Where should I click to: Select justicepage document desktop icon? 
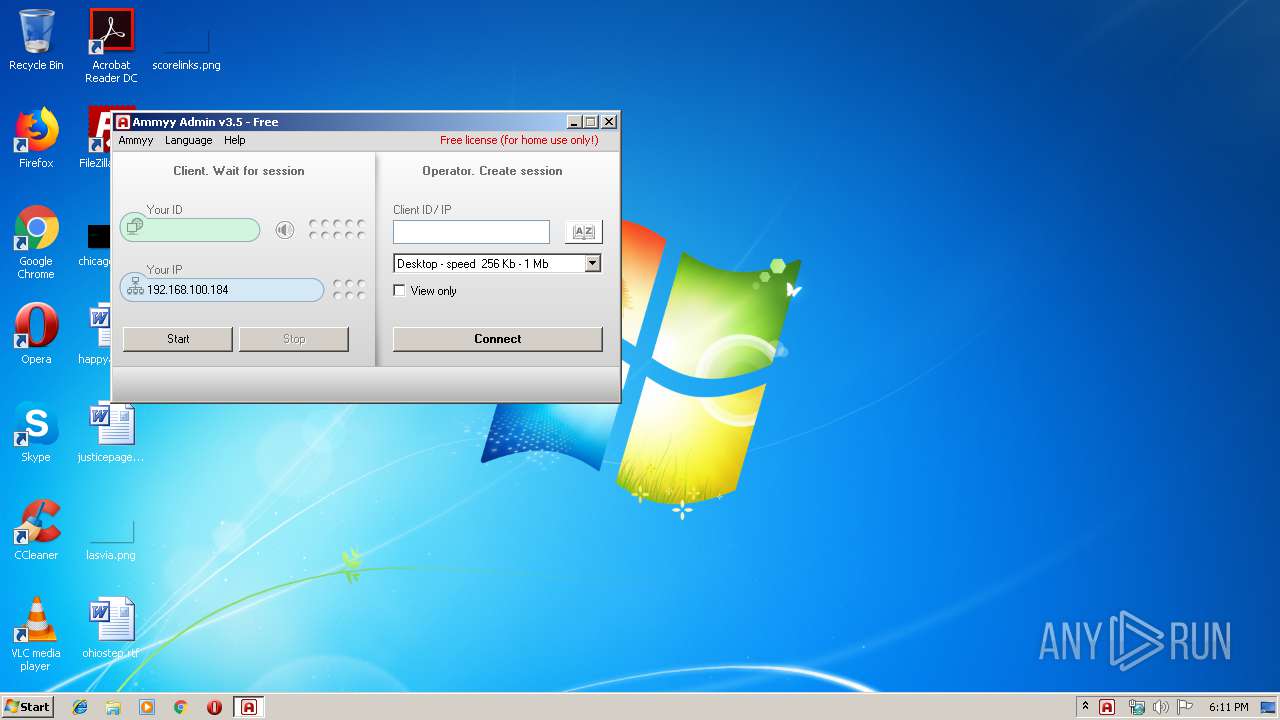click(x=111, y=432)
